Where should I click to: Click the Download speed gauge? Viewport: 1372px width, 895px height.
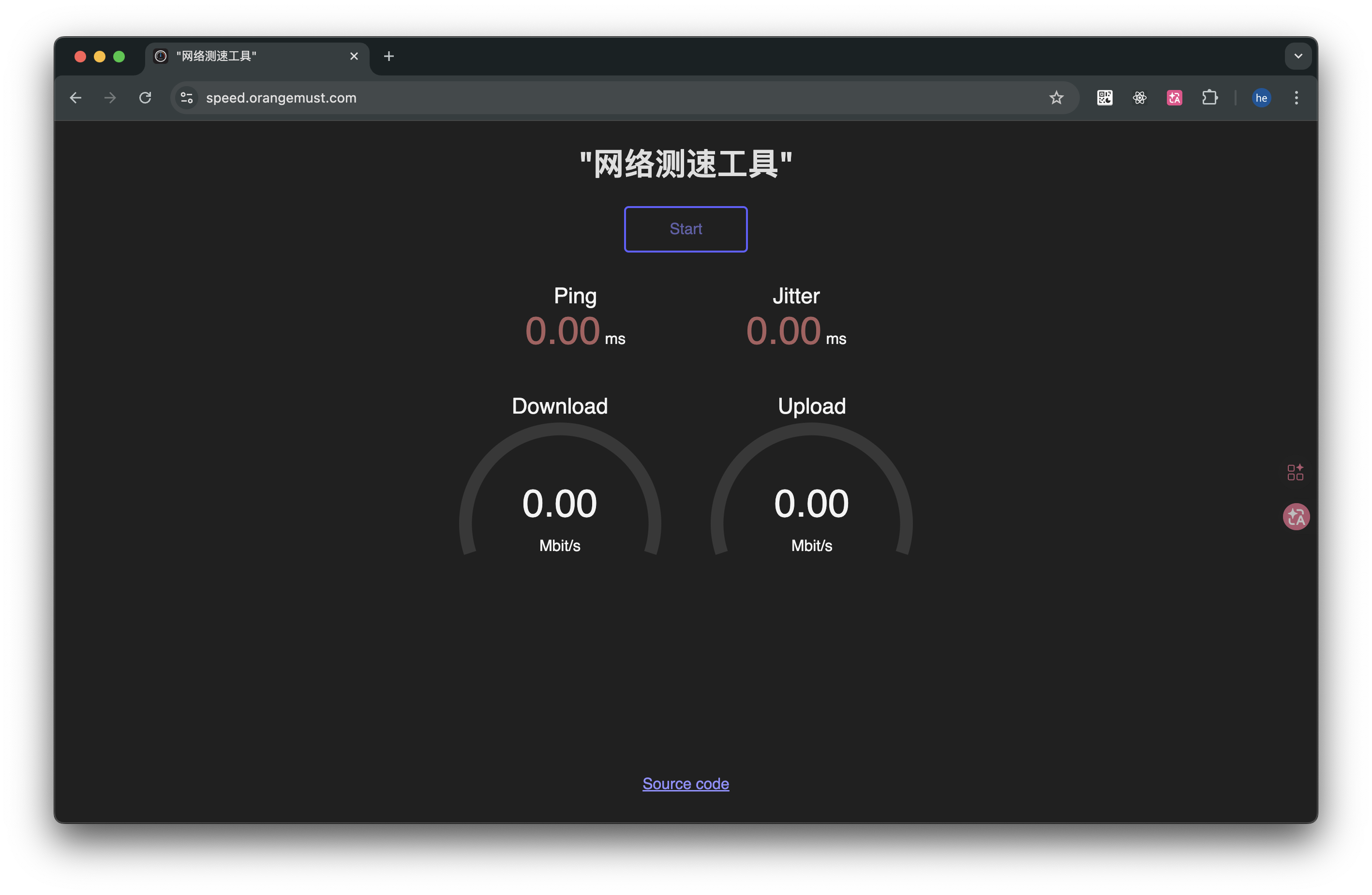[560, 503]
